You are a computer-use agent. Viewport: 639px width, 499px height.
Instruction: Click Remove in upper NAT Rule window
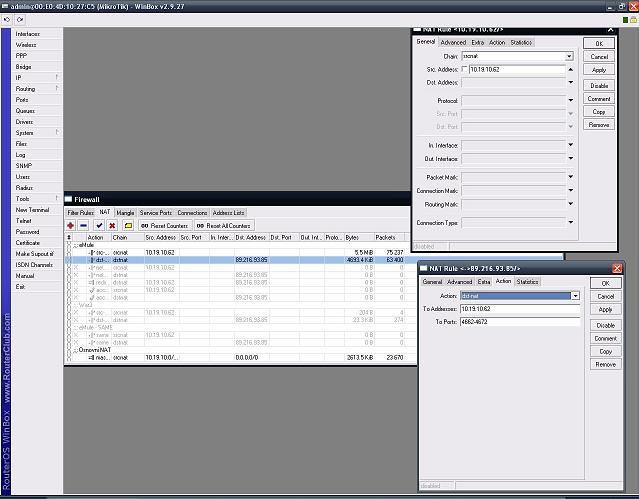point(599,125)
